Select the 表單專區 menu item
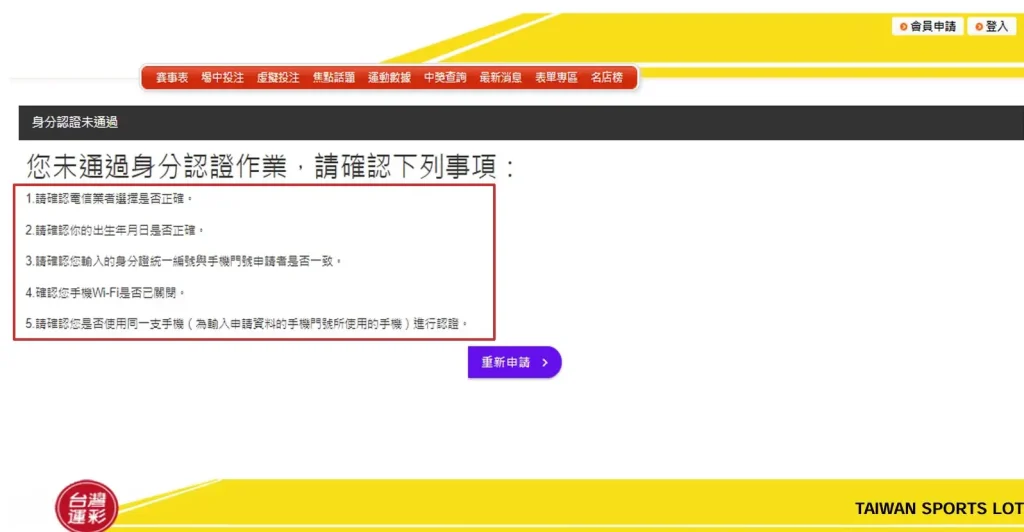The height and width of the screenshot is (532, 1024). [x=556, y=78]
